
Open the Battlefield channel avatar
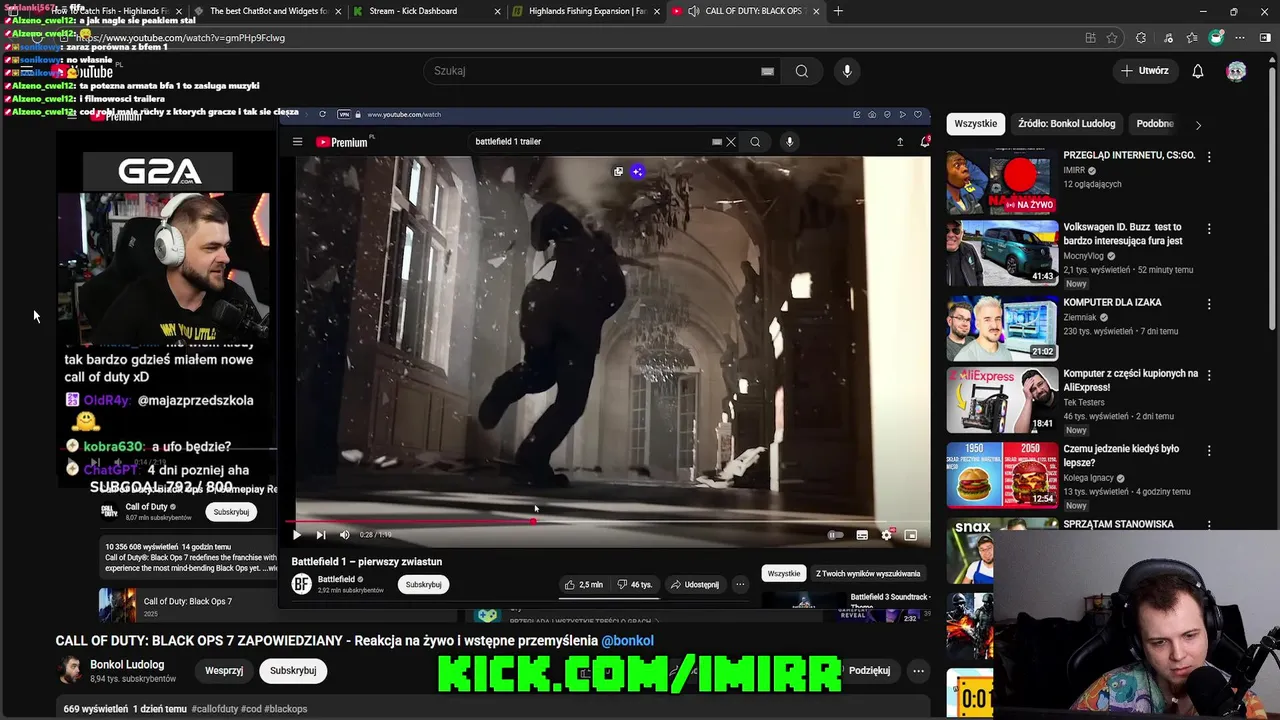click(x=302, y=585)
